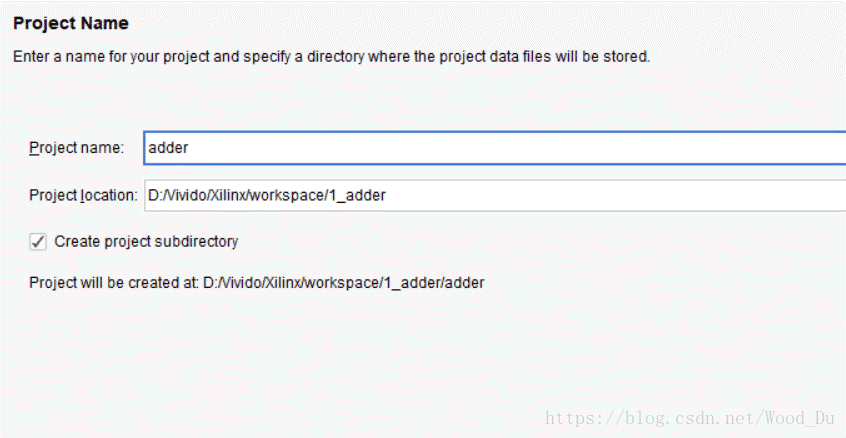This screenshot has width=846, height=438.
Task: Click the D: drive letter in Project location
Action: pyautogui.click(x=153, y=195)
